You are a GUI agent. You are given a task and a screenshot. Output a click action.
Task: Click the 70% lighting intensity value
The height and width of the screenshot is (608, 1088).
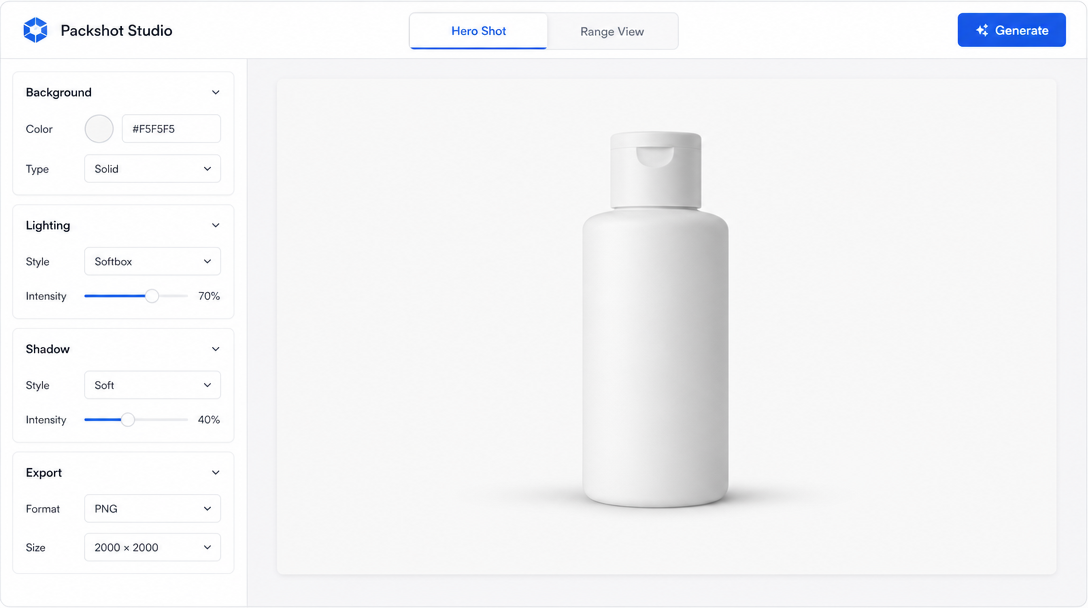click(209, 296)
